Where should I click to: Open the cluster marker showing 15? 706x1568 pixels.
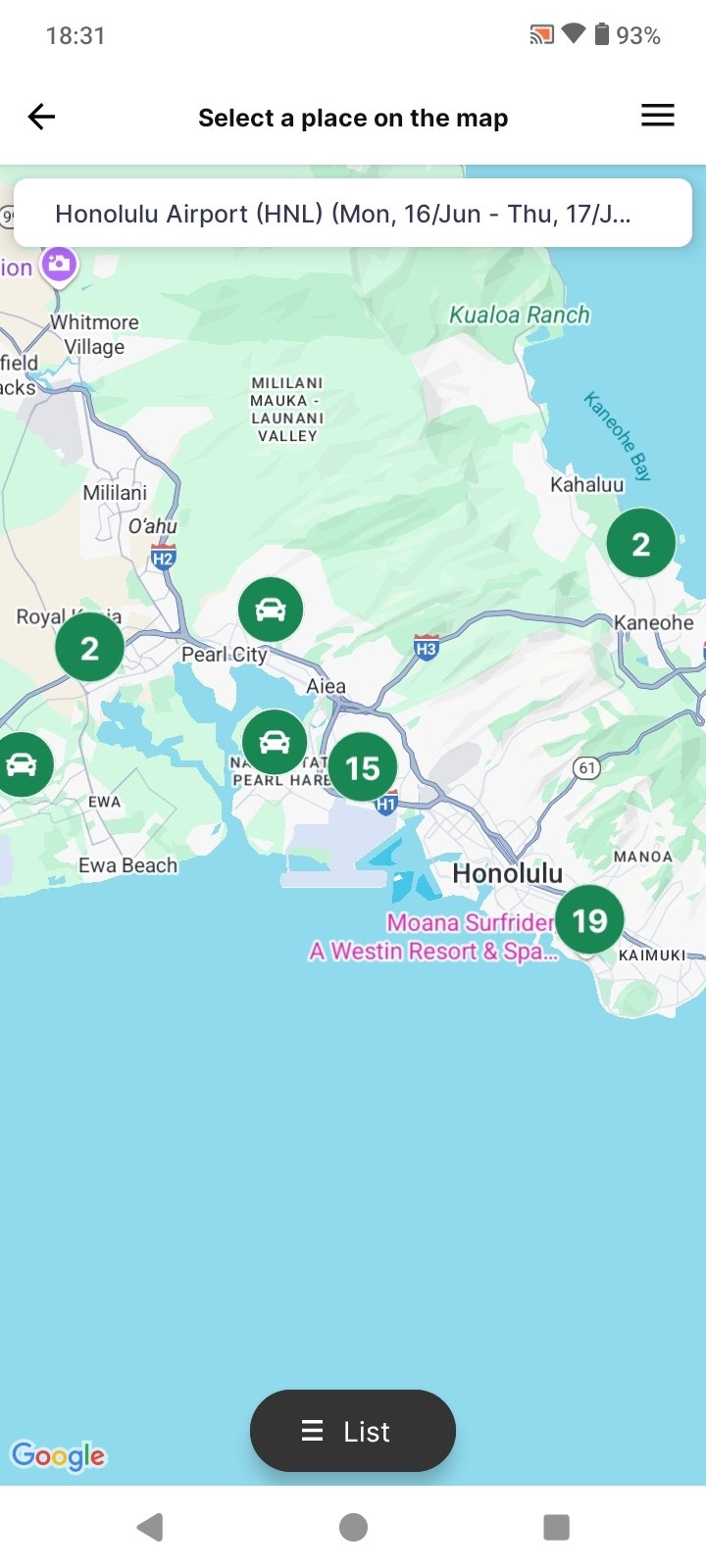point(363,767)
